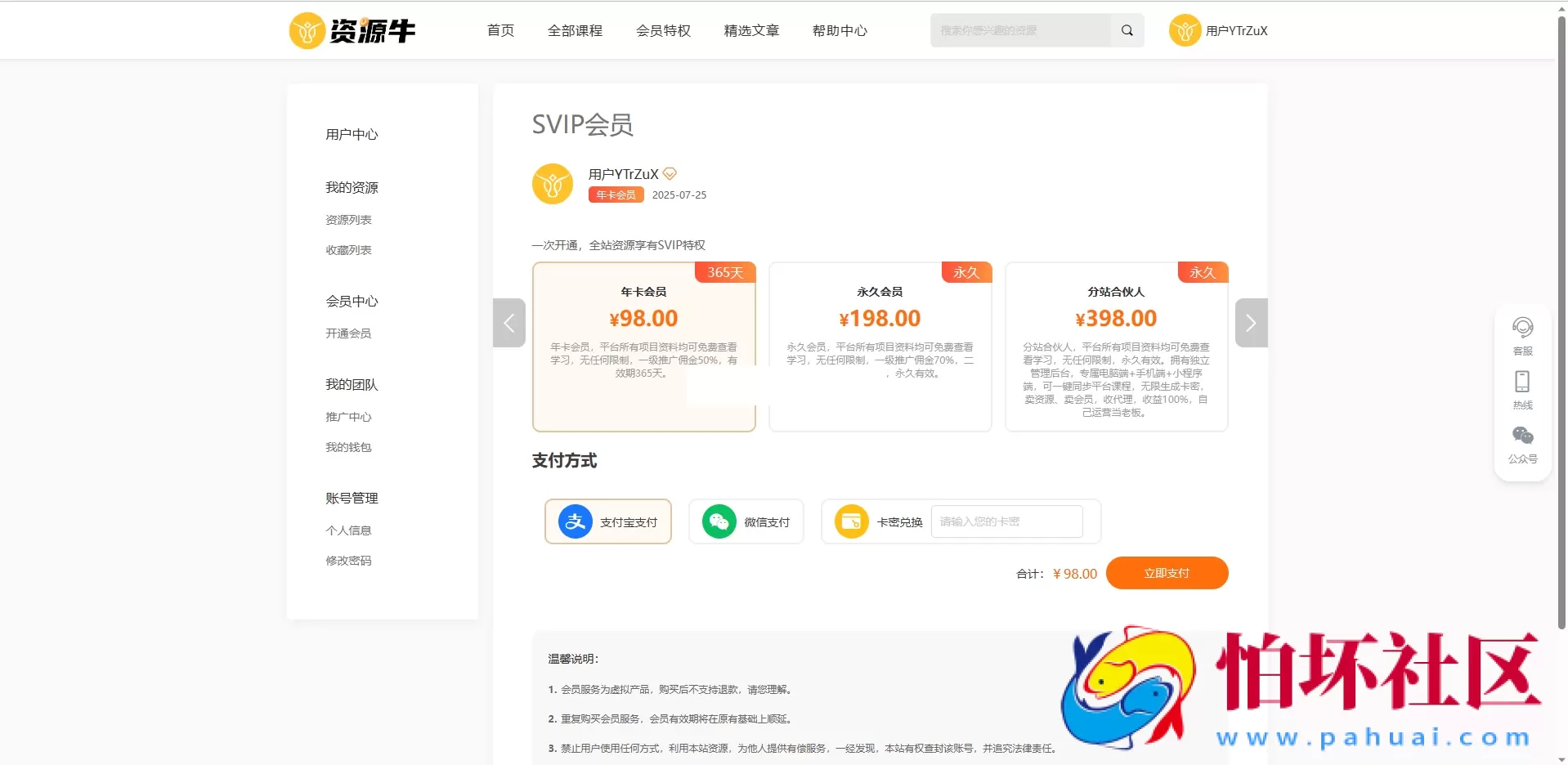Click the blue Alipay logo icon
The image size is (1568, 765).
(575, 521)
